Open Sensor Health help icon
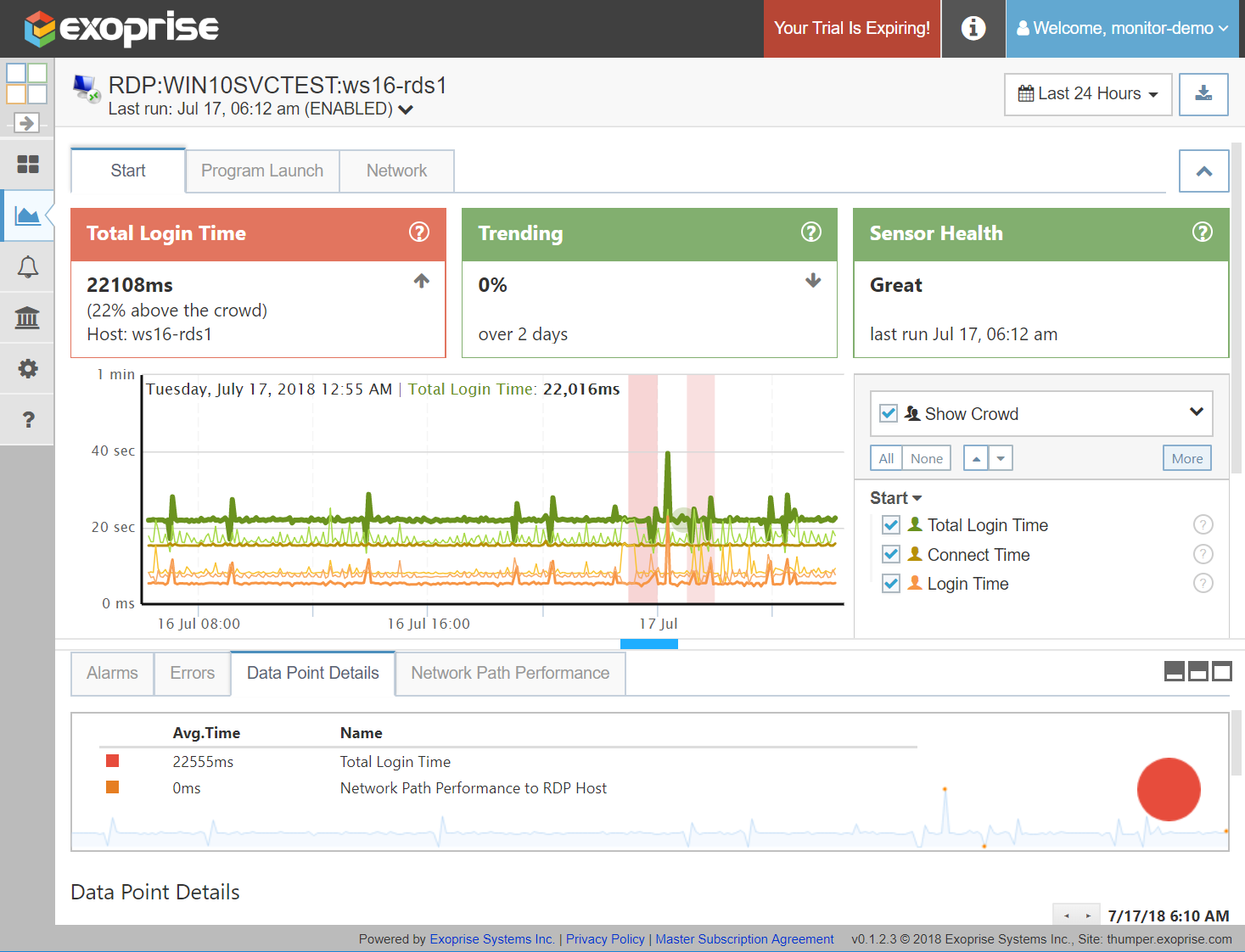This screenshot has height=952, width=1245. 1203,232
